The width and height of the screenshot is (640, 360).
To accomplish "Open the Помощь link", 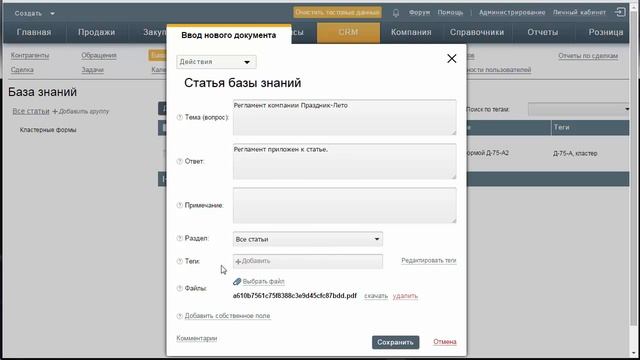I will (450, 13).
